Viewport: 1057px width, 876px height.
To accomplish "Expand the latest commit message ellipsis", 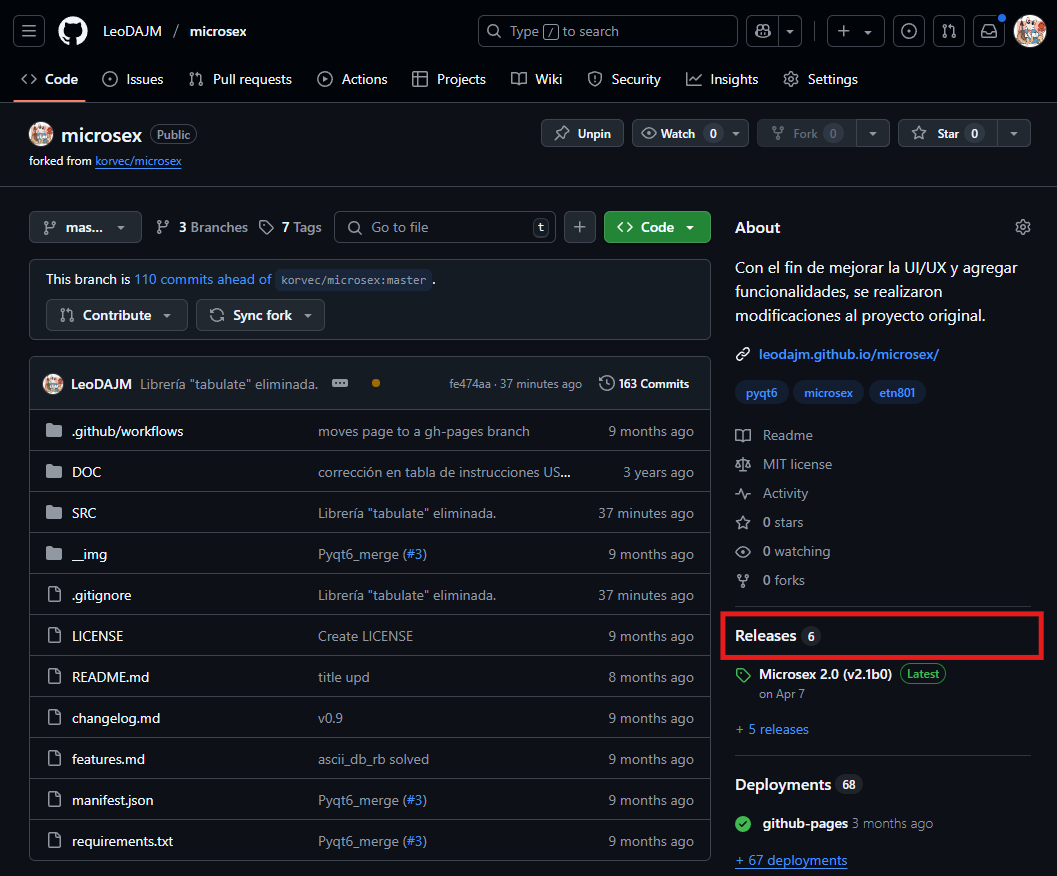I will pos(340,384).
